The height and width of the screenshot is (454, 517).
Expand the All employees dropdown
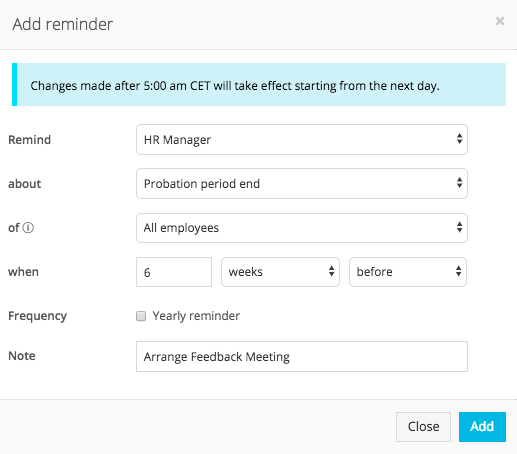302,228
